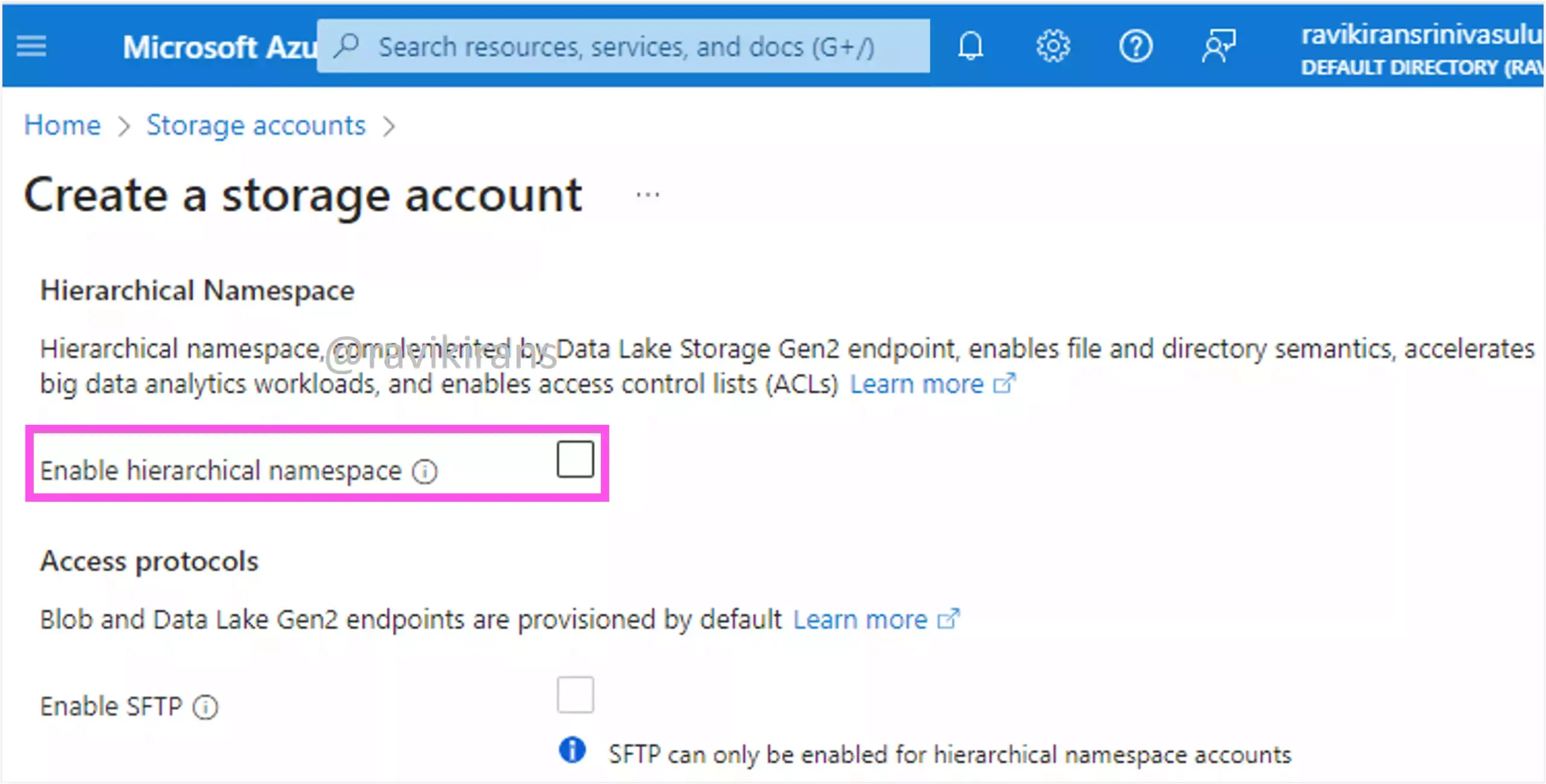Click the hamburger menu icon
This screenshot has height=784, width=1546.
click(x=31, y=46)
